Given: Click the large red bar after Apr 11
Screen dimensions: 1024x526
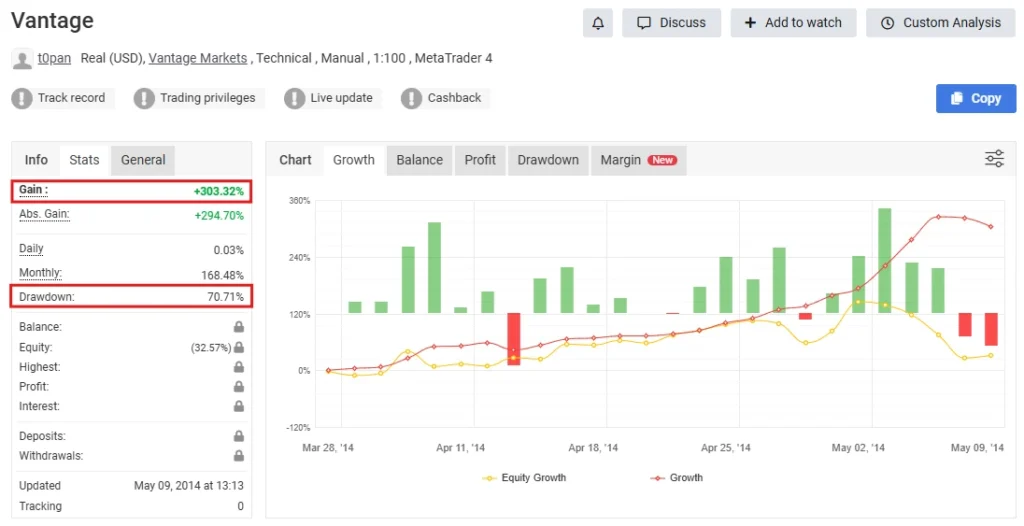Looking at the screenshot, I should tap(514, 338).
